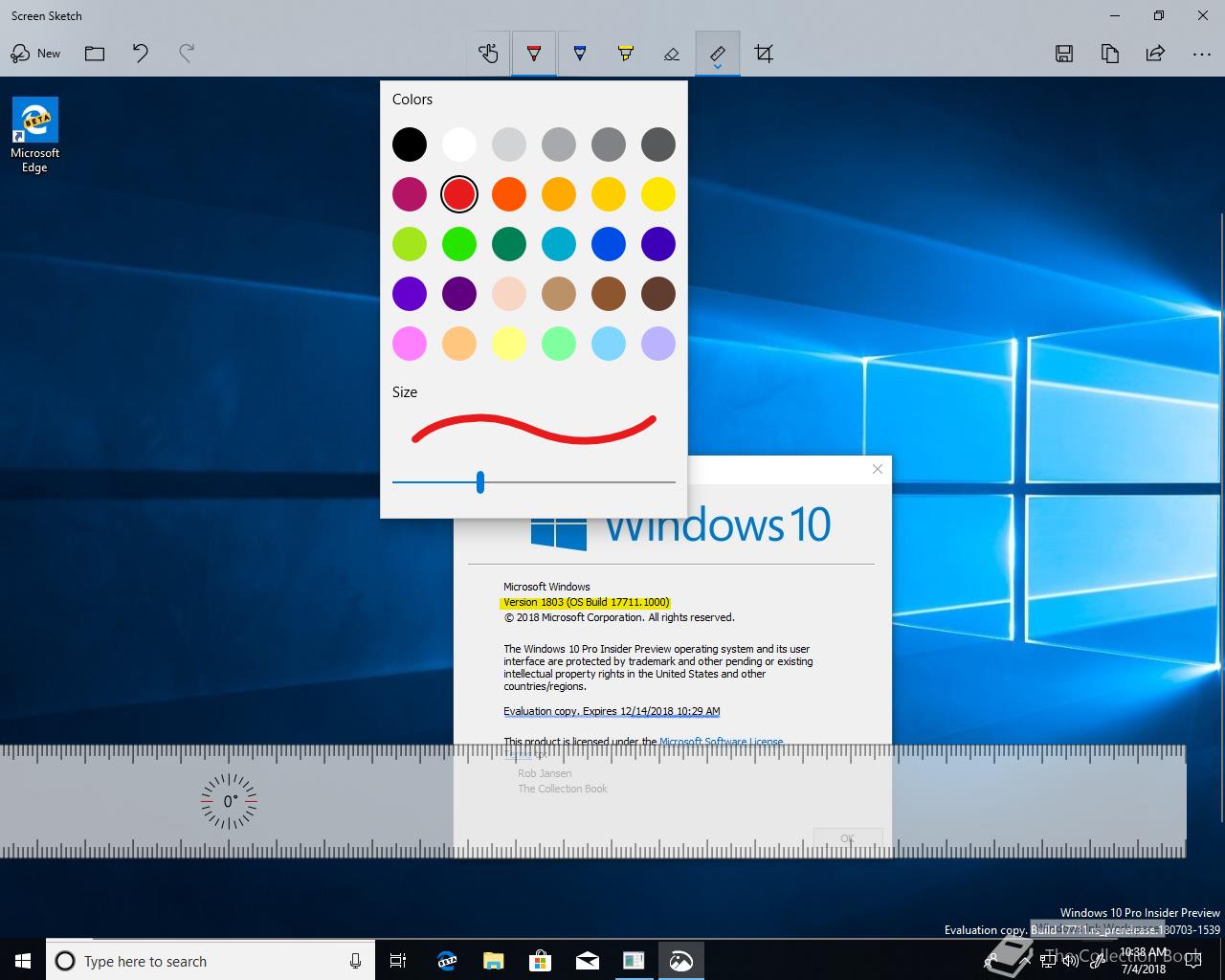Screen dimensions: 1225x980
Task: Open the Mail app from the taskbar
Action: pos(588,961)
